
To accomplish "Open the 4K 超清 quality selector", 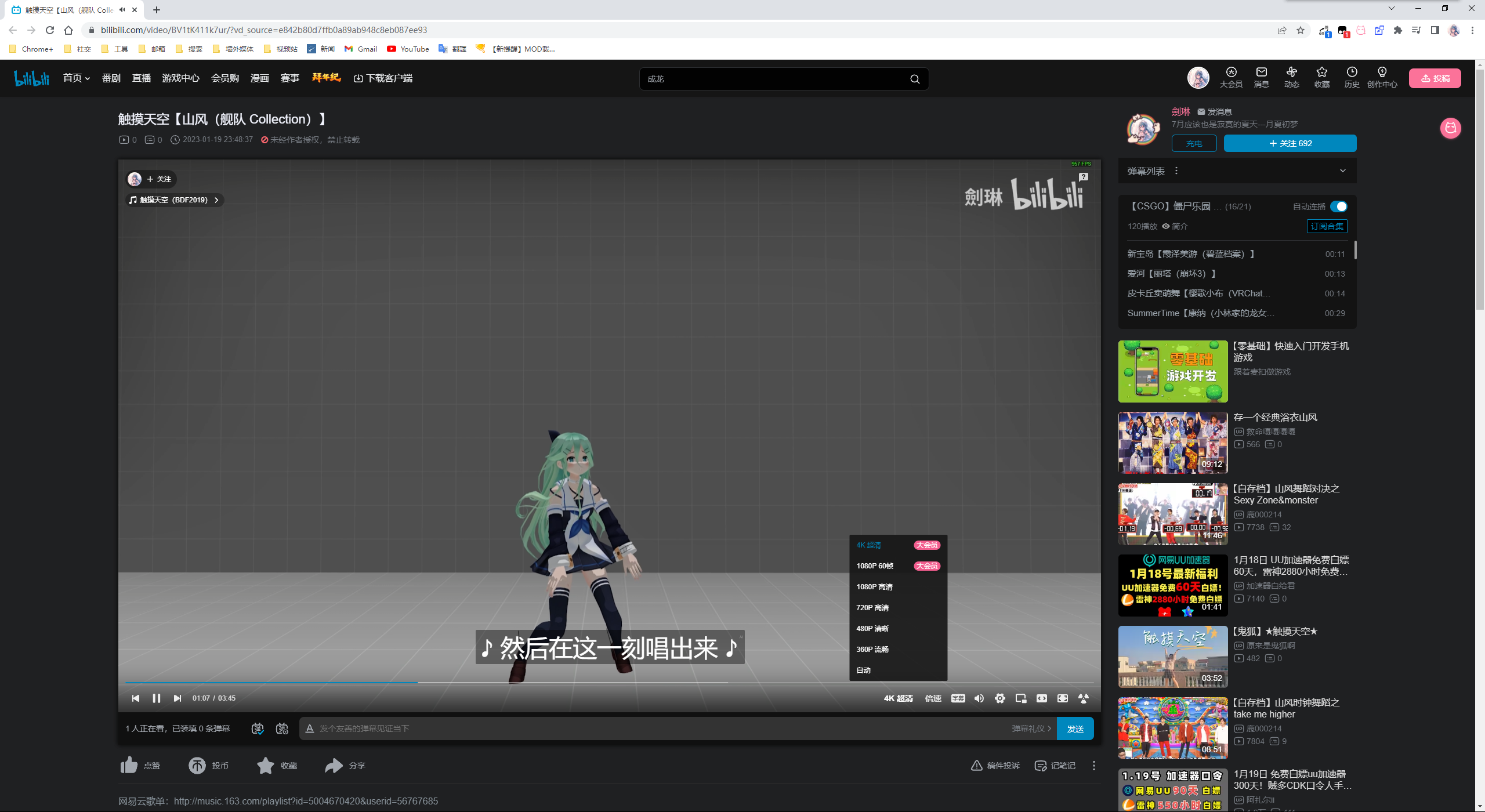I will 898,698.
